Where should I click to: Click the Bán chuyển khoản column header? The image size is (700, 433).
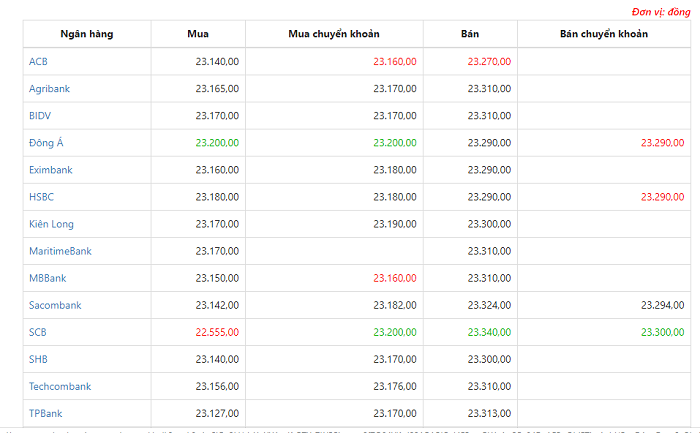[x=604, y=34]
